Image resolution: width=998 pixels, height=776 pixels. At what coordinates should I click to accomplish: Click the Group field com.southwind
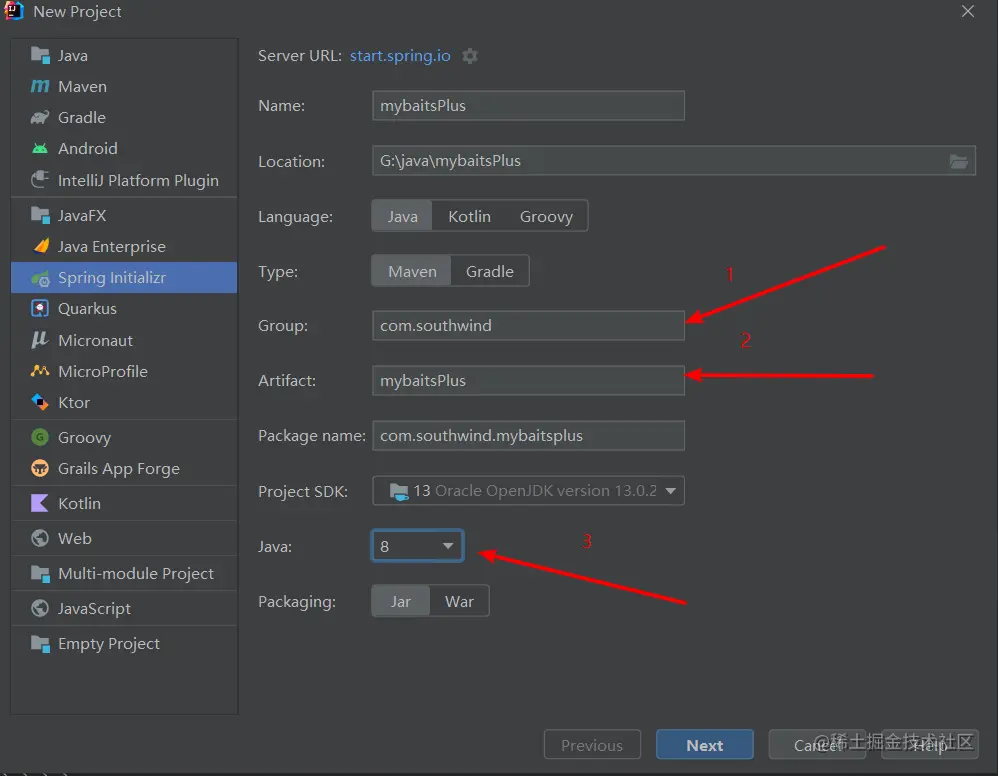pyautogui.click(x=528, y=325)
